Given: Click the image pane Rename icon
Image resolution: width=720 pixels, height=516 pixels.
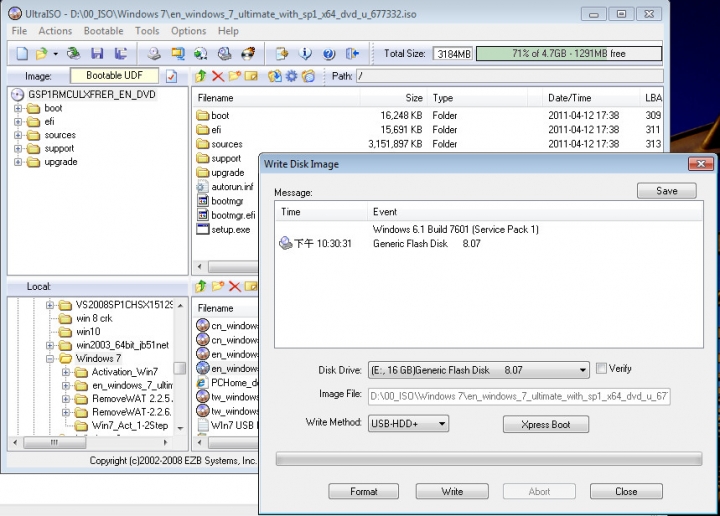Looking at the screenshot, I should click(251, 76).
